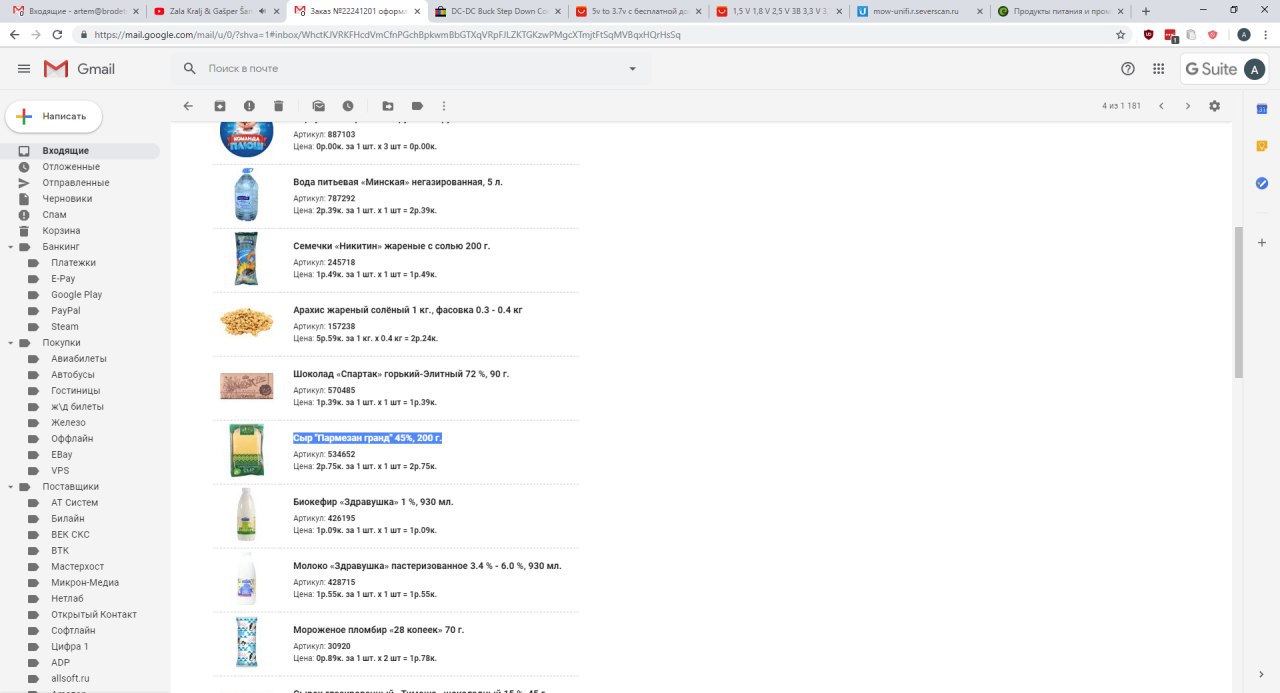Viewport: 1280px width, 693px height.
Task: Open the Keep side panel icon
Action: [1262, 146]
